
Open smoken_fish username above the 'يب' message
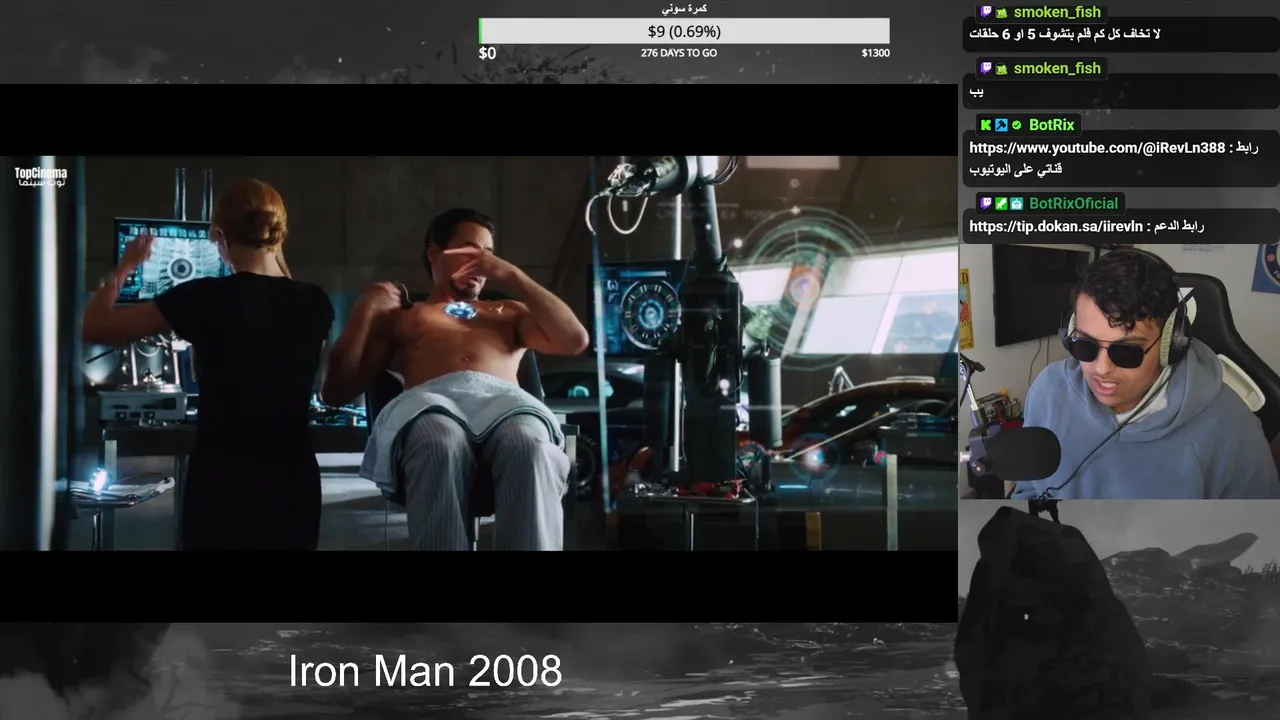coord(1057,68)
